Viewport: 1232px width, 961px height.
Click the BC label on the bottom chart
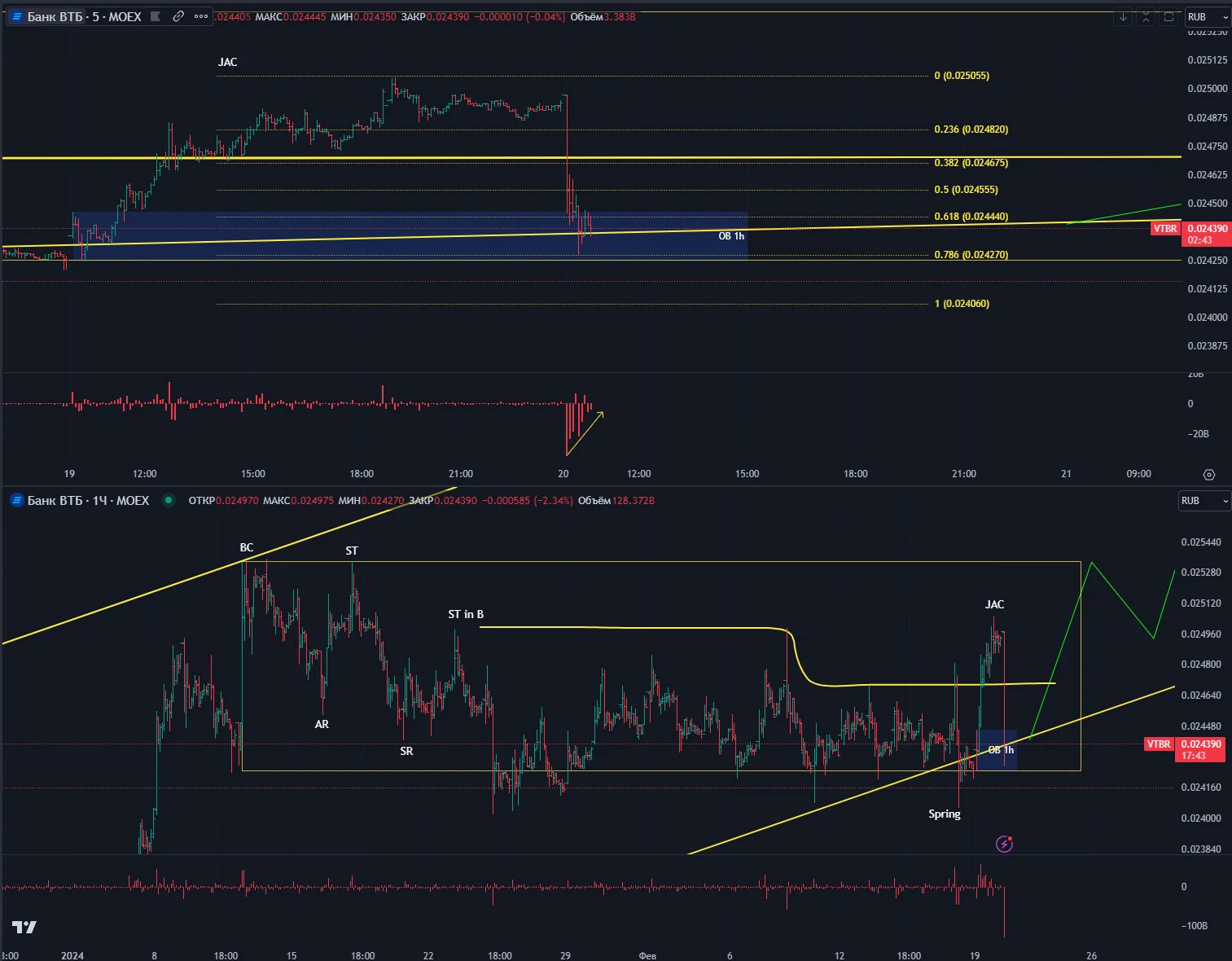click(247, 547)
